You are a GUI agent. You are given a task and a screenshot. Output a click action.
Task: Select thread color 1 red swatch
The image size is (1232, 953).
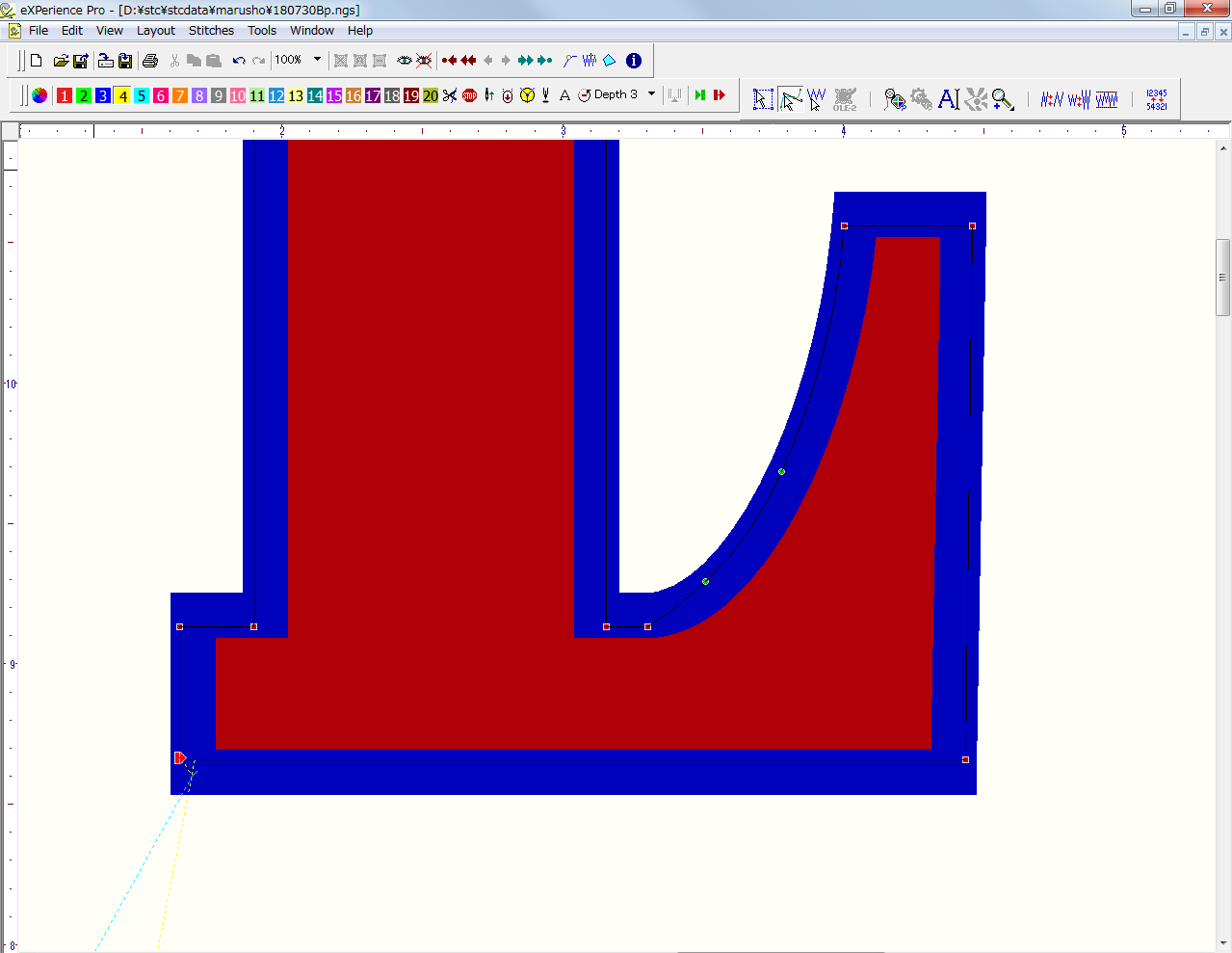tap(65, 95)
